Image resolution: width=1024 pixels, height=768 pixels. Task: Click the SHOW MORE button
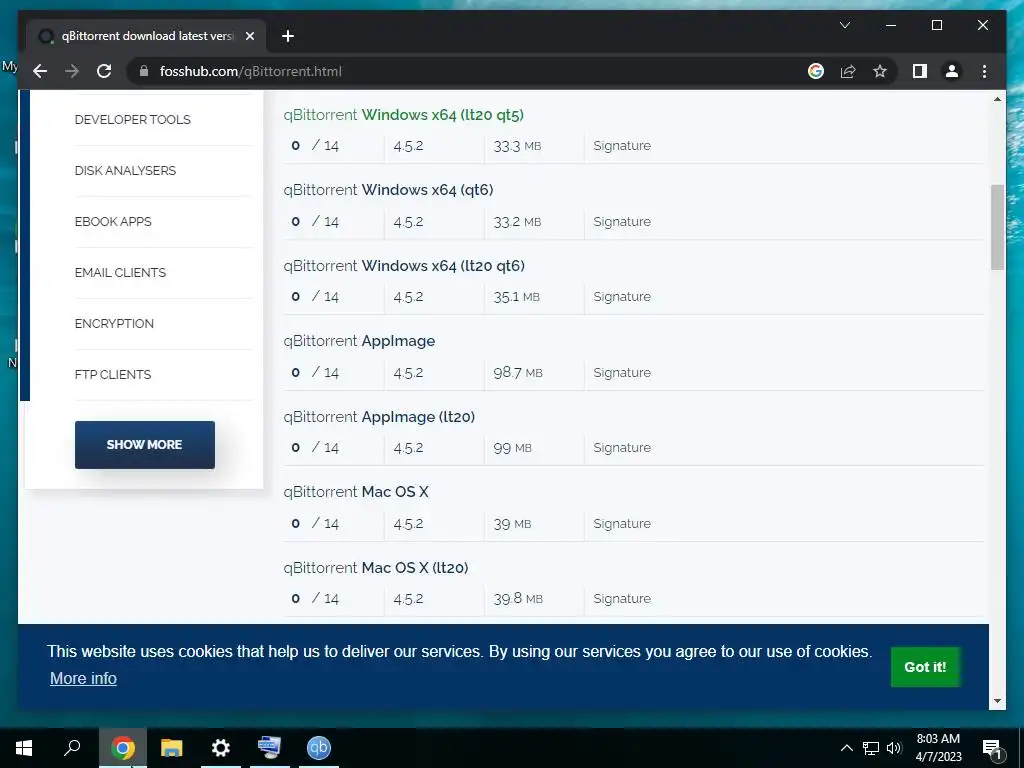144,445
